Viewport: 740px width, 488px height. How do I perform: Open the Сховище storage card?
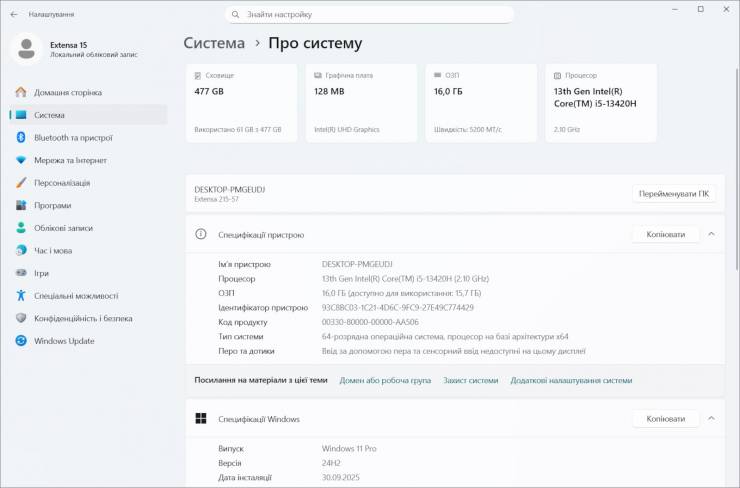click(x=244, y=103)
